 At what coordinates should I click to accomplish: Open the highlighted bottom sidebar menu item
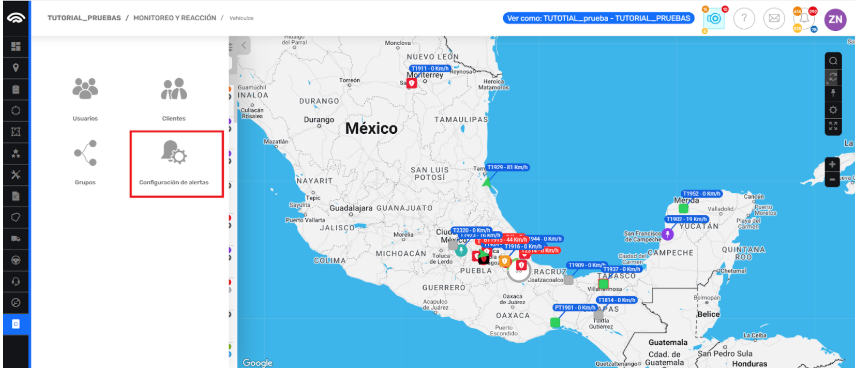[x=16, y=324]
